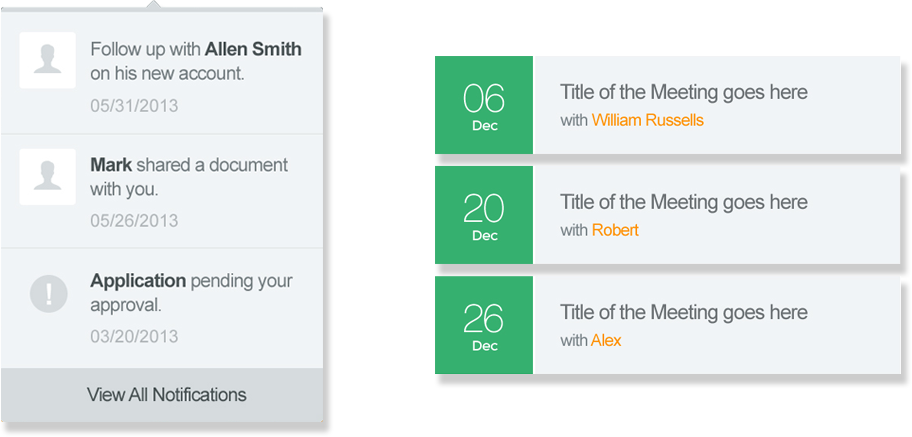Open Mark's shared document notification
Screen dimensions: 912x437
point(188,177)
